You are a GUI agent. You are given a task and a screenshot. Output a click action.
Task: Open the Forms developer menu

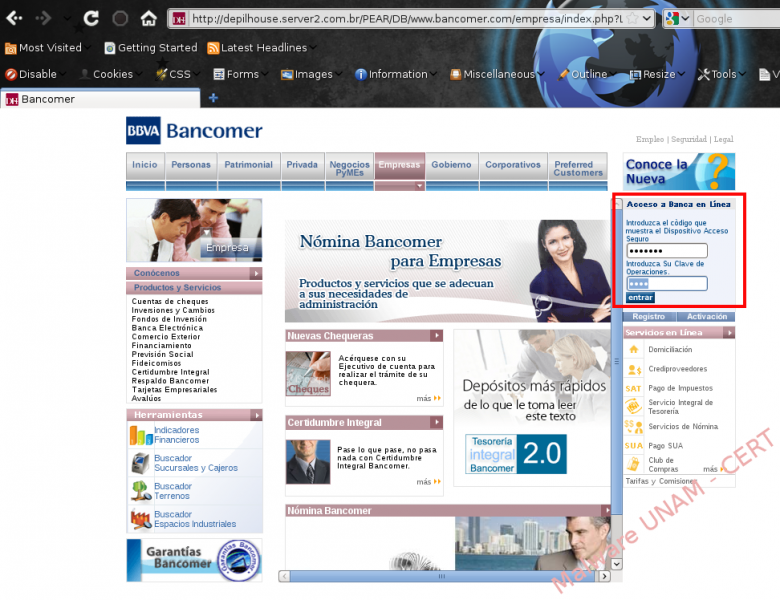(240, 74)
